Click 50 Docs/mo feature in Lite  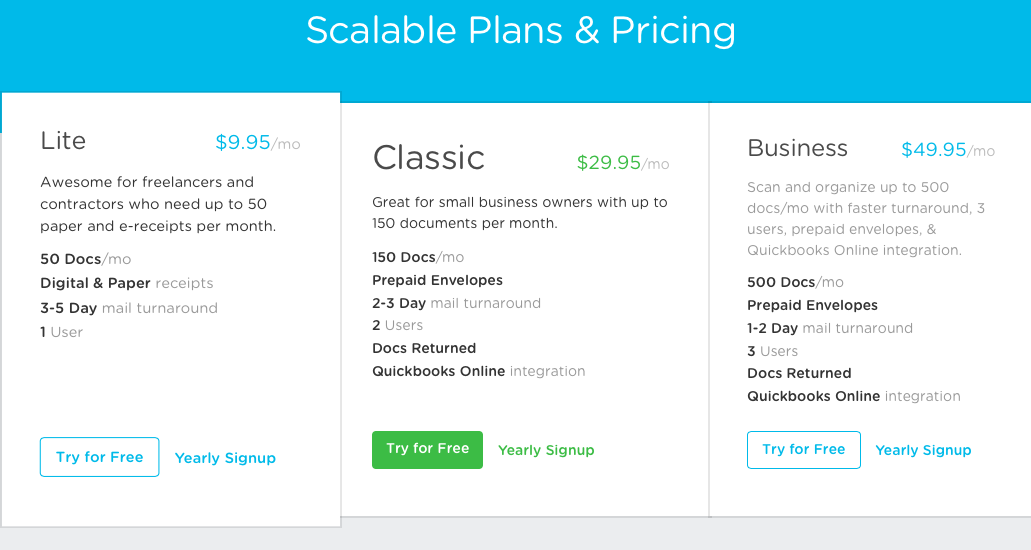85,259
